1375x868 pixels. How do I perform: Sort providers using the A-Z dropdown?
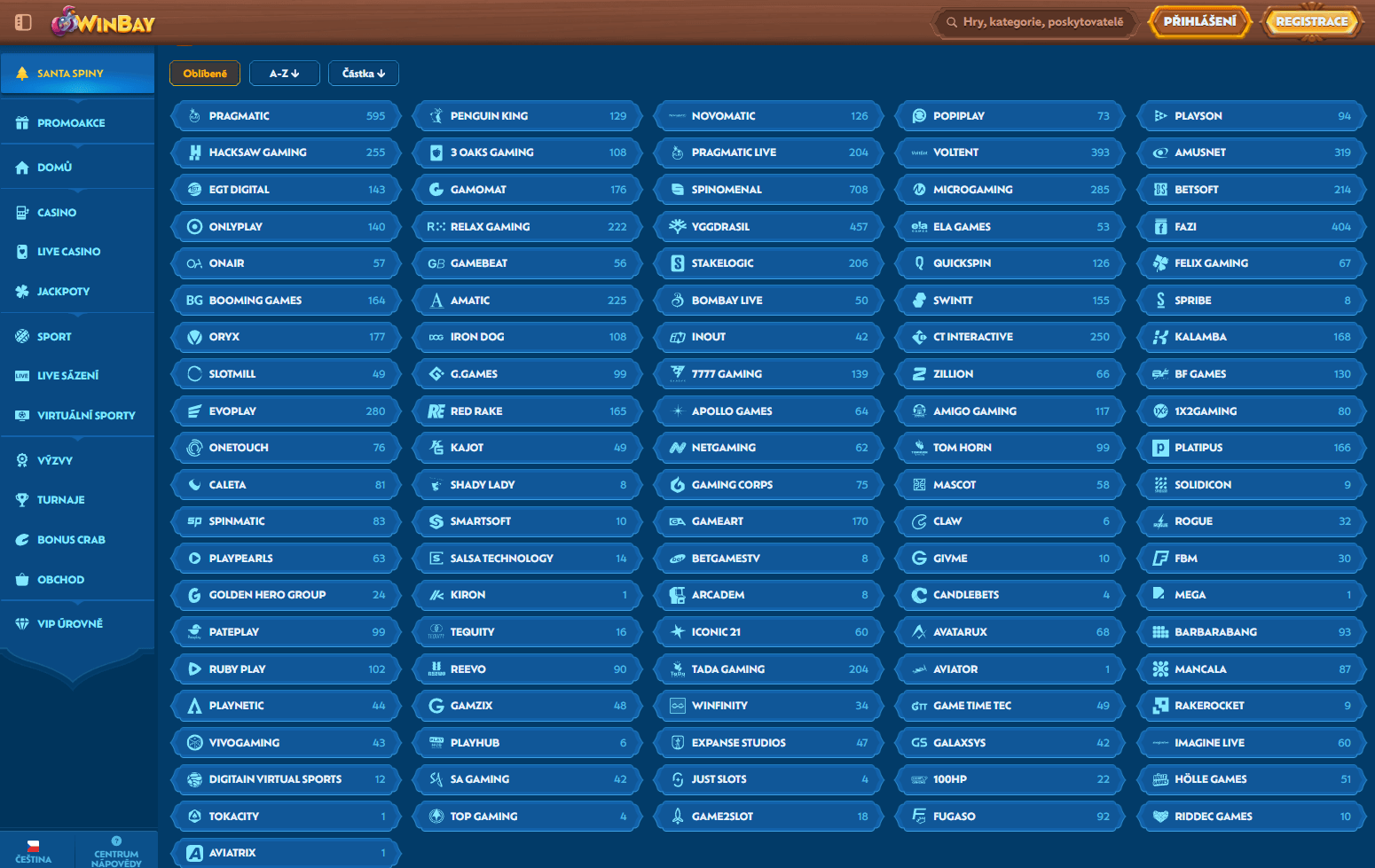[284, 74]
